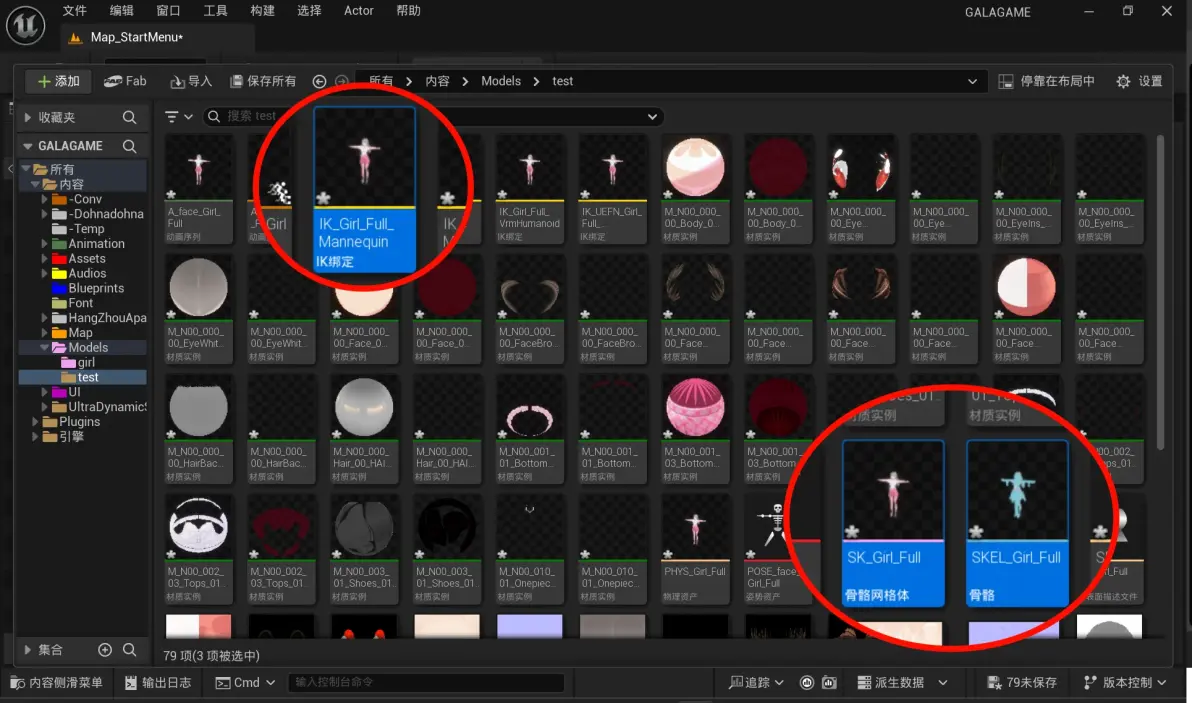Collapse the GALAGAME section
This screenshot has height=703, width=1192.
click(x=27, y=146)
